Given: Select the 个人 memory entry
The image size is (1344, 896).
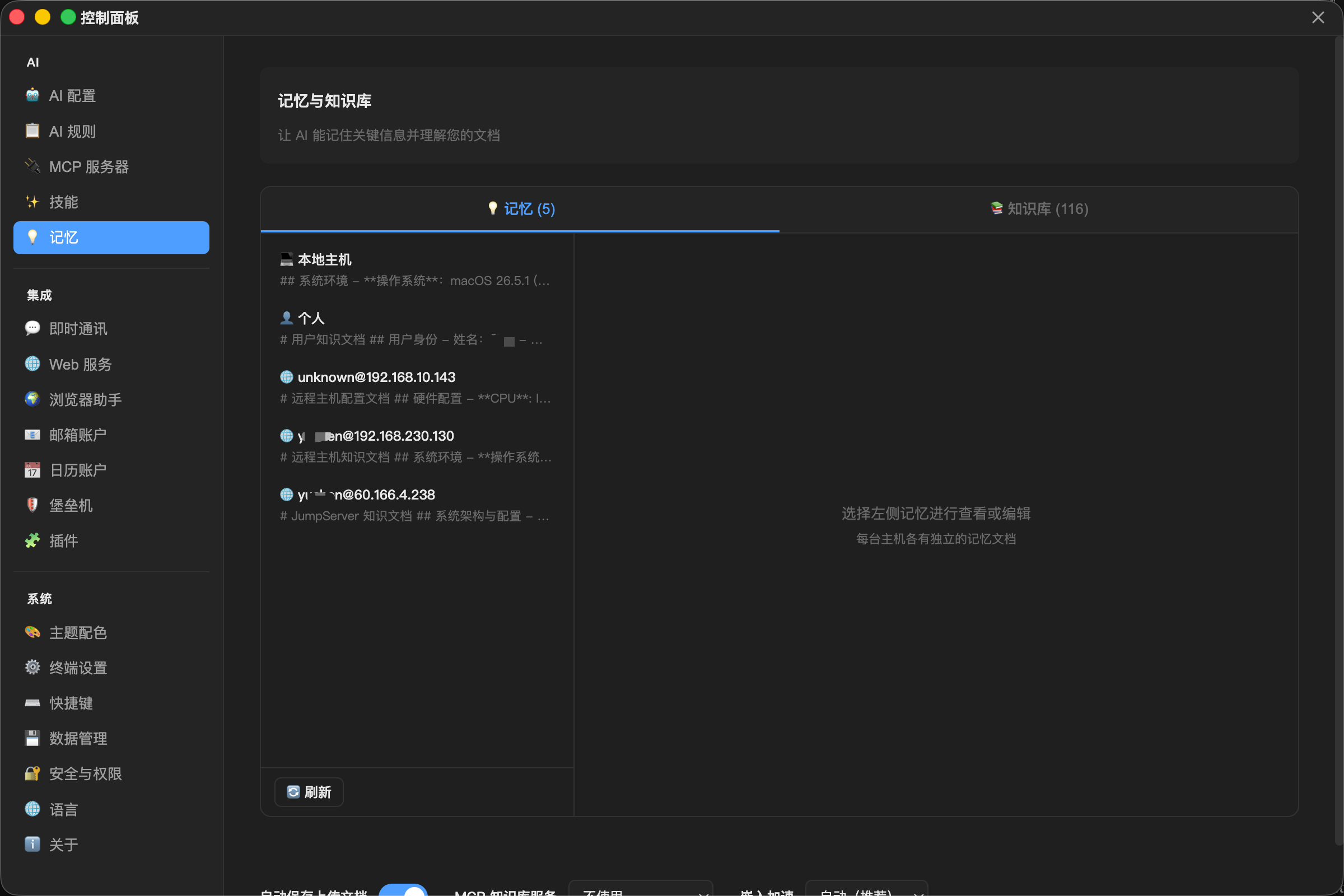Looking at the screenshot, I should [417, 329].
